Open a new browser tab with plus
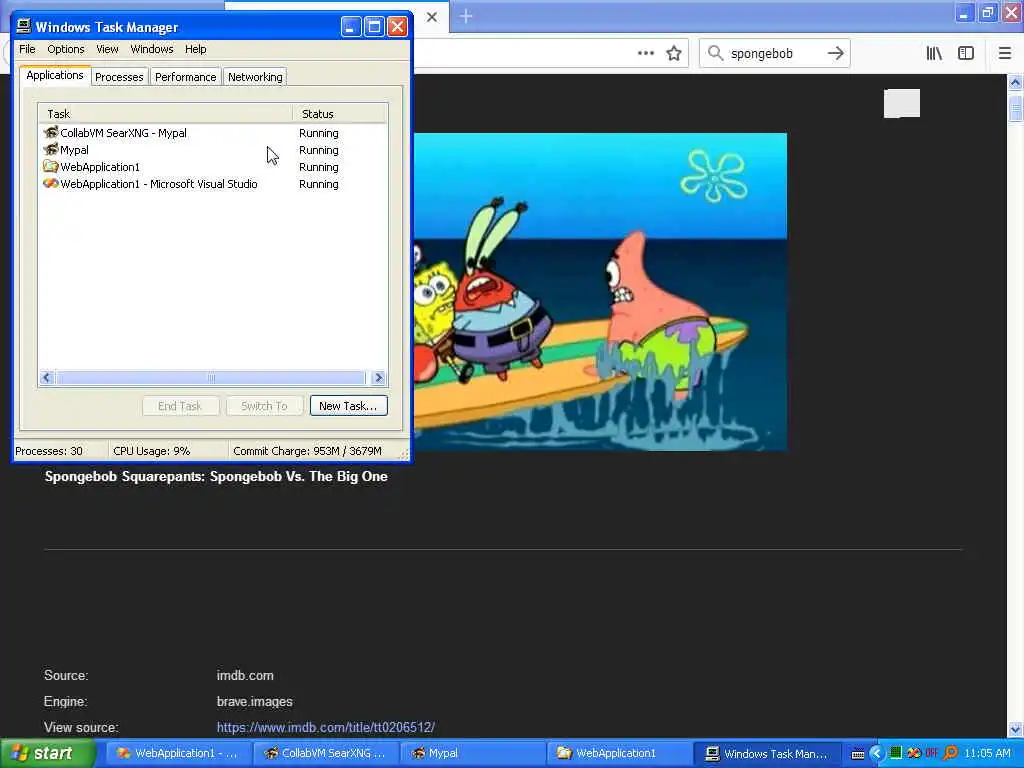Screen dimensions: 1024x768 coord(466,16)
